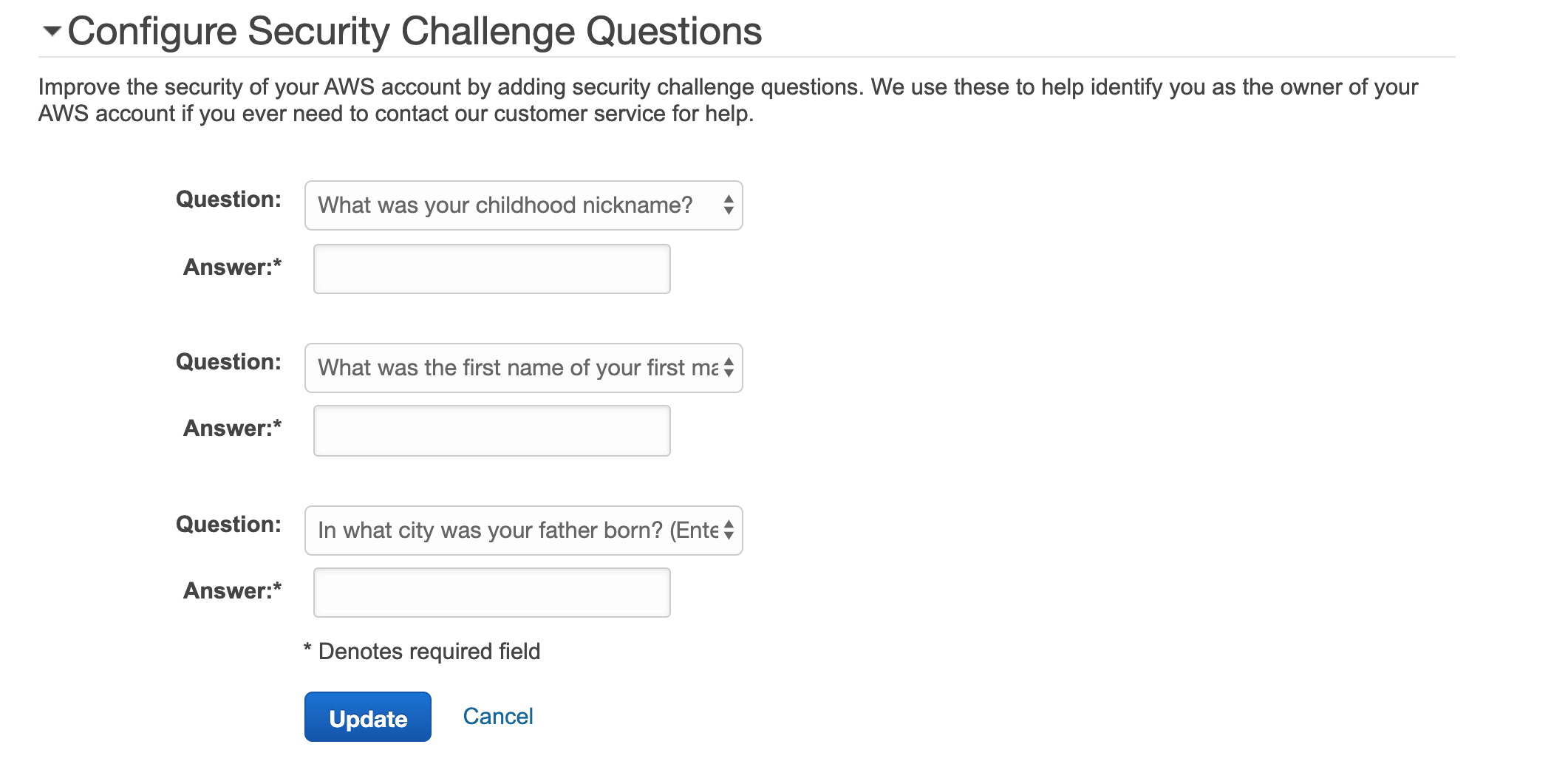Open the second question dropdown about first name
This screenshot has height=764, width=1568.
[x=522, y=368]
